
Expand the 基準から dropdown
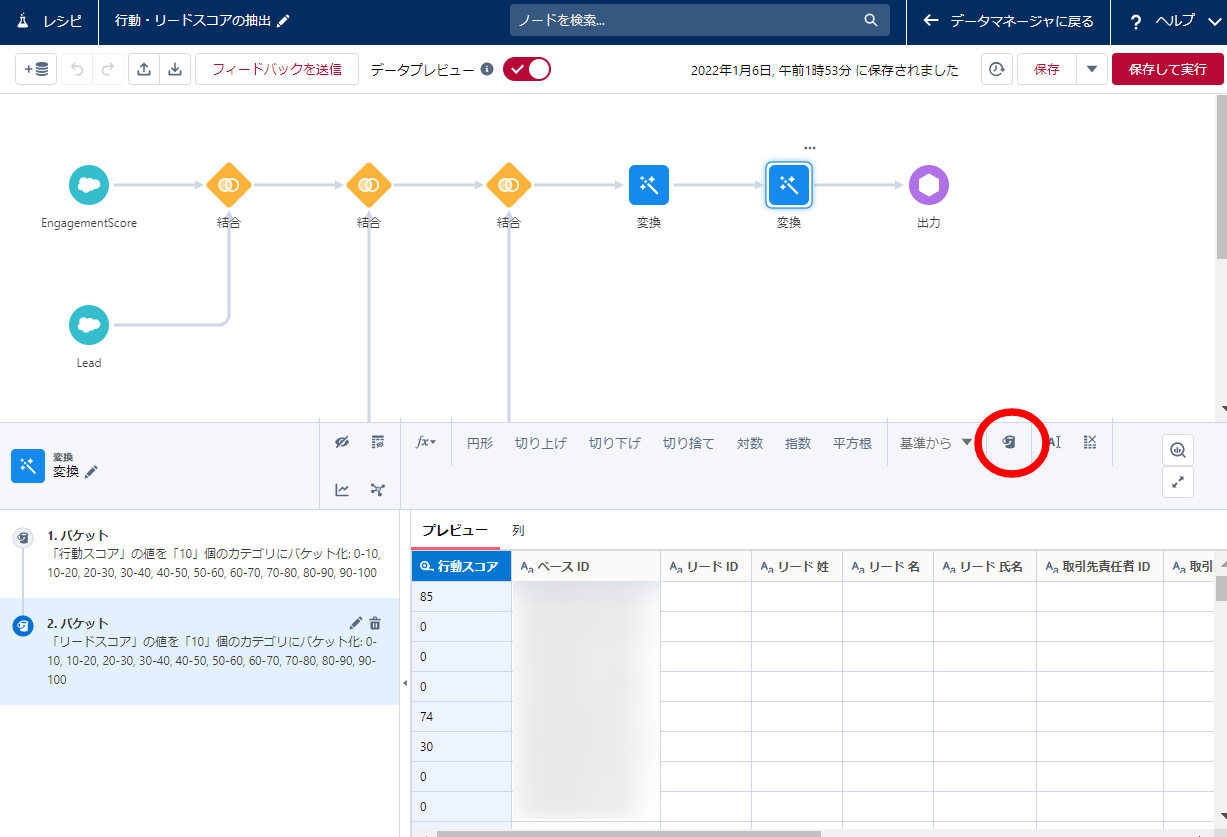[x=936, y=443]
